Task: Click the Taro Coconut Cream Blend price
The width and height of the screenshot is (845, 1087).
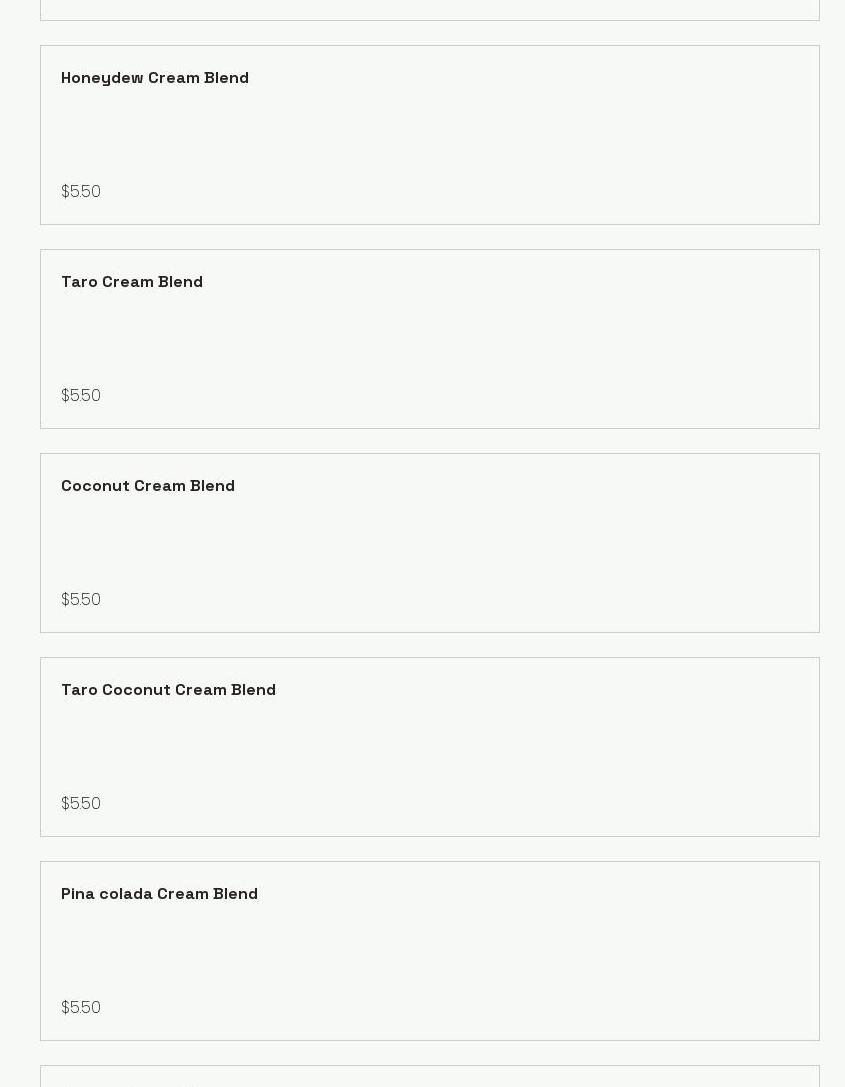Action: (81, 804)
